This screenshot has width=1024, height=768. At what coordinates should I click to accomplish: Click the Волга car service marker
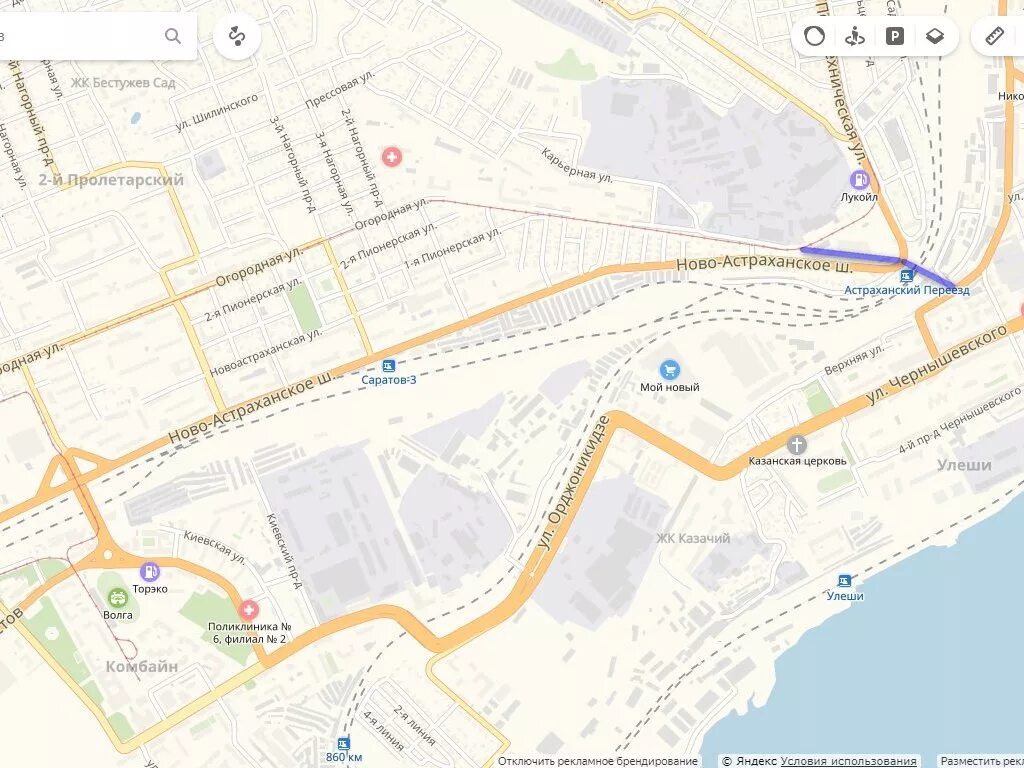pyautogui.click(x=118, y=598)
